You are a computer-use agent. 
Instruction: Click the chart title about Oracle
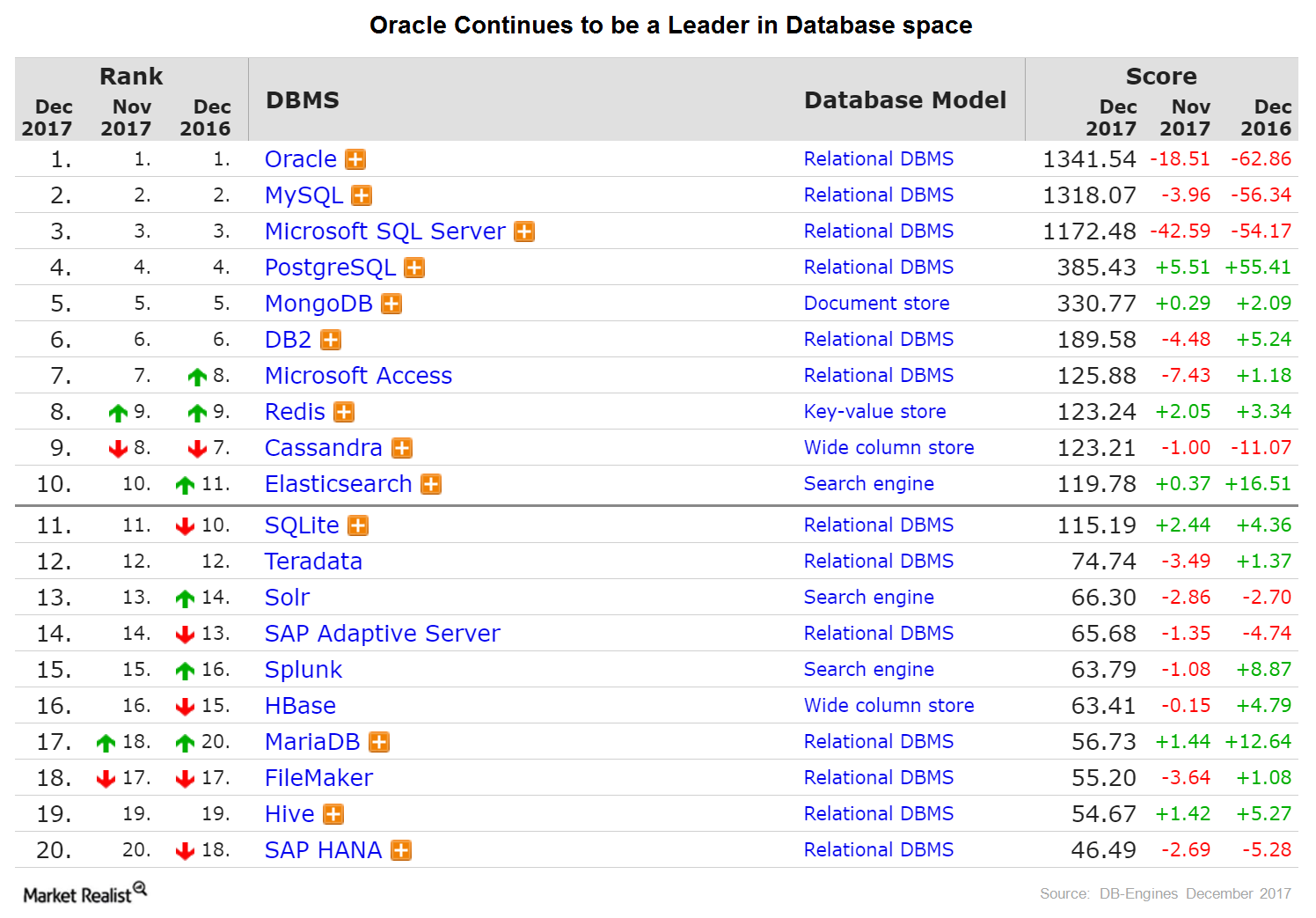[x=671, y=26]
